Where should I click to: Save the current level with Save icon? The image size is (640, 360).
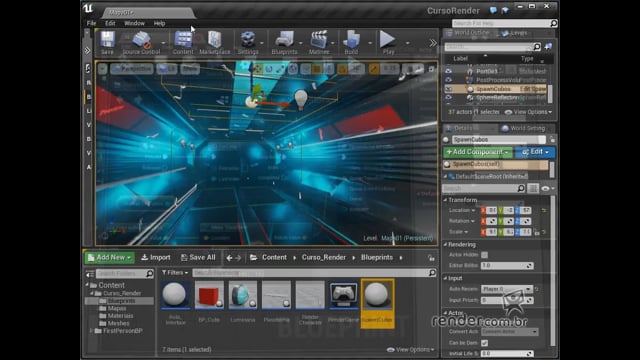pos(107,42)
